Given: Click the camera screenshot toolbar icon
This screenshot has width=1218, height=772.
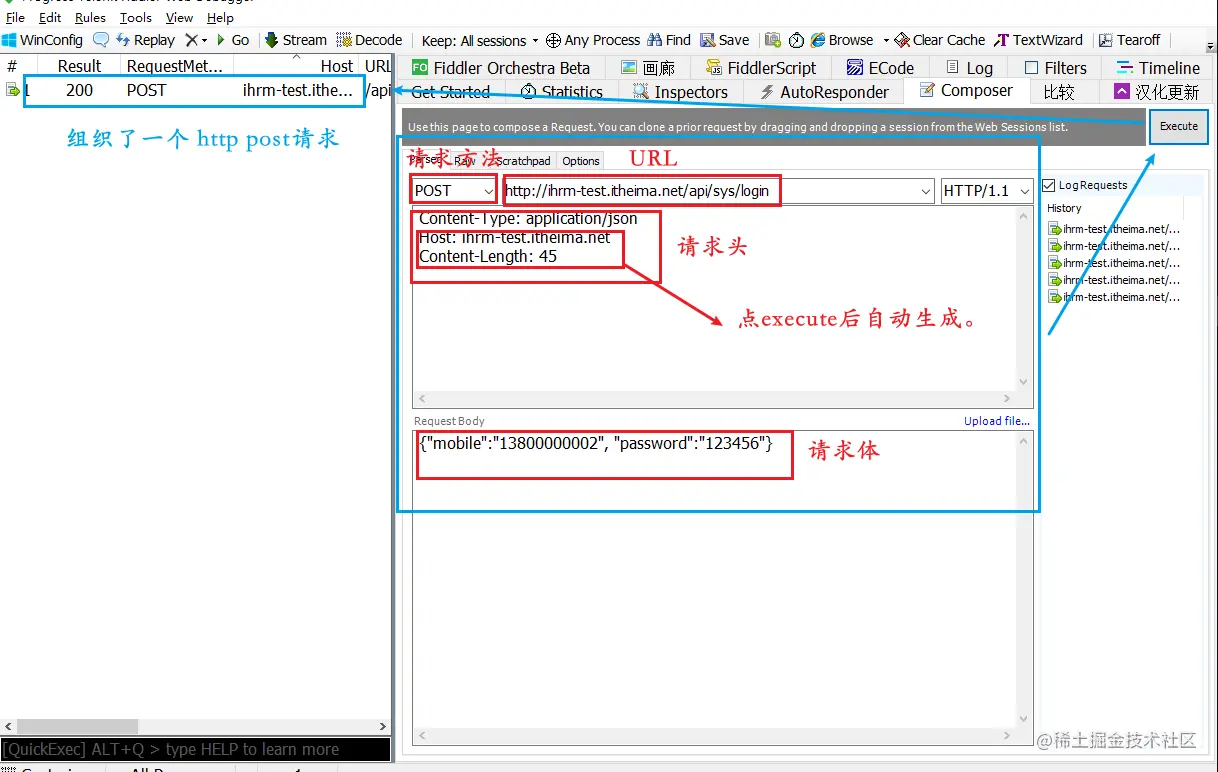Looking at the screenshot, I should 773,40.
